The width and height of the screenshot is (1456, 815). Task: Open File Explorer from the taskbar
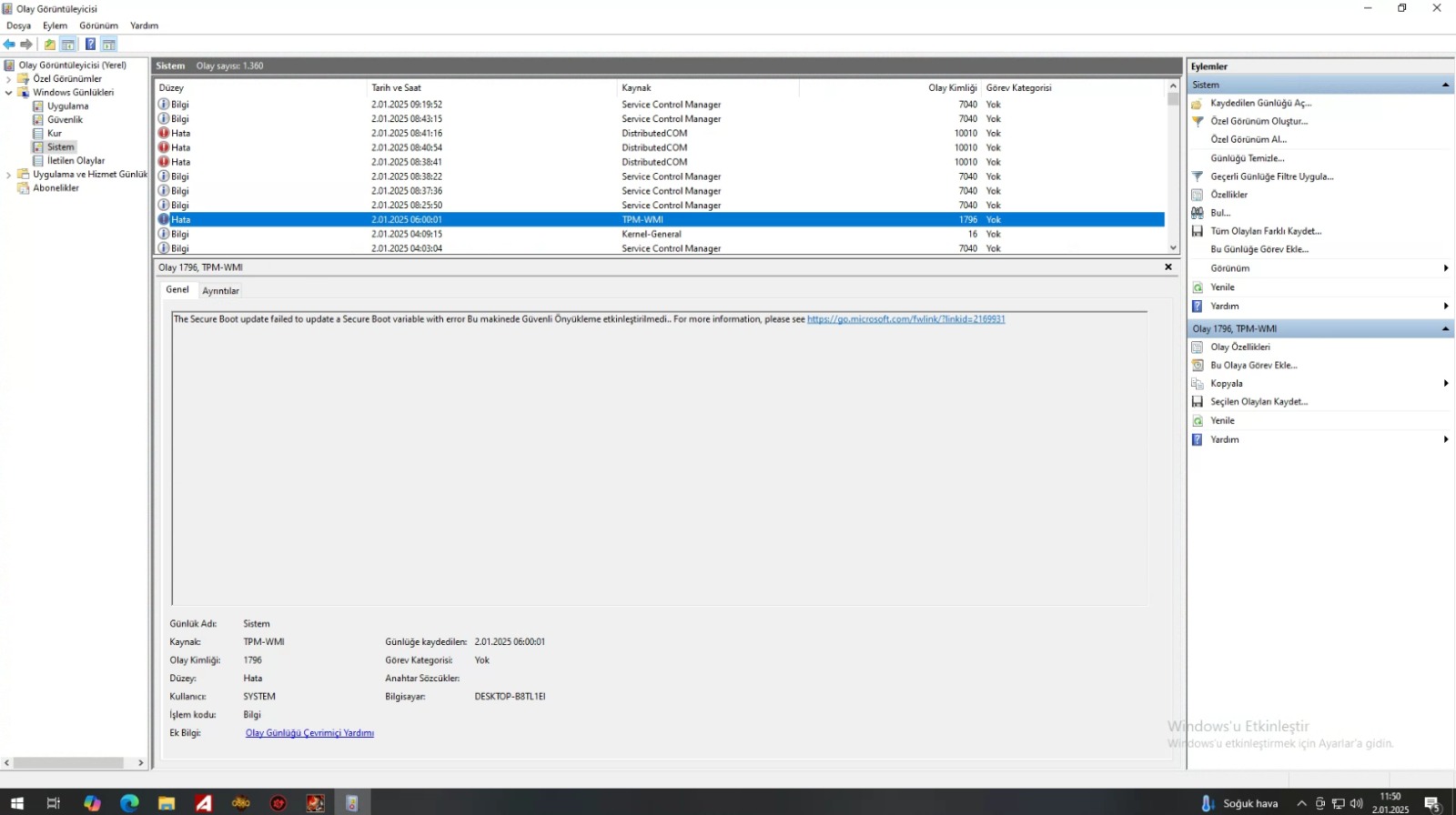(x=167, y=803)
